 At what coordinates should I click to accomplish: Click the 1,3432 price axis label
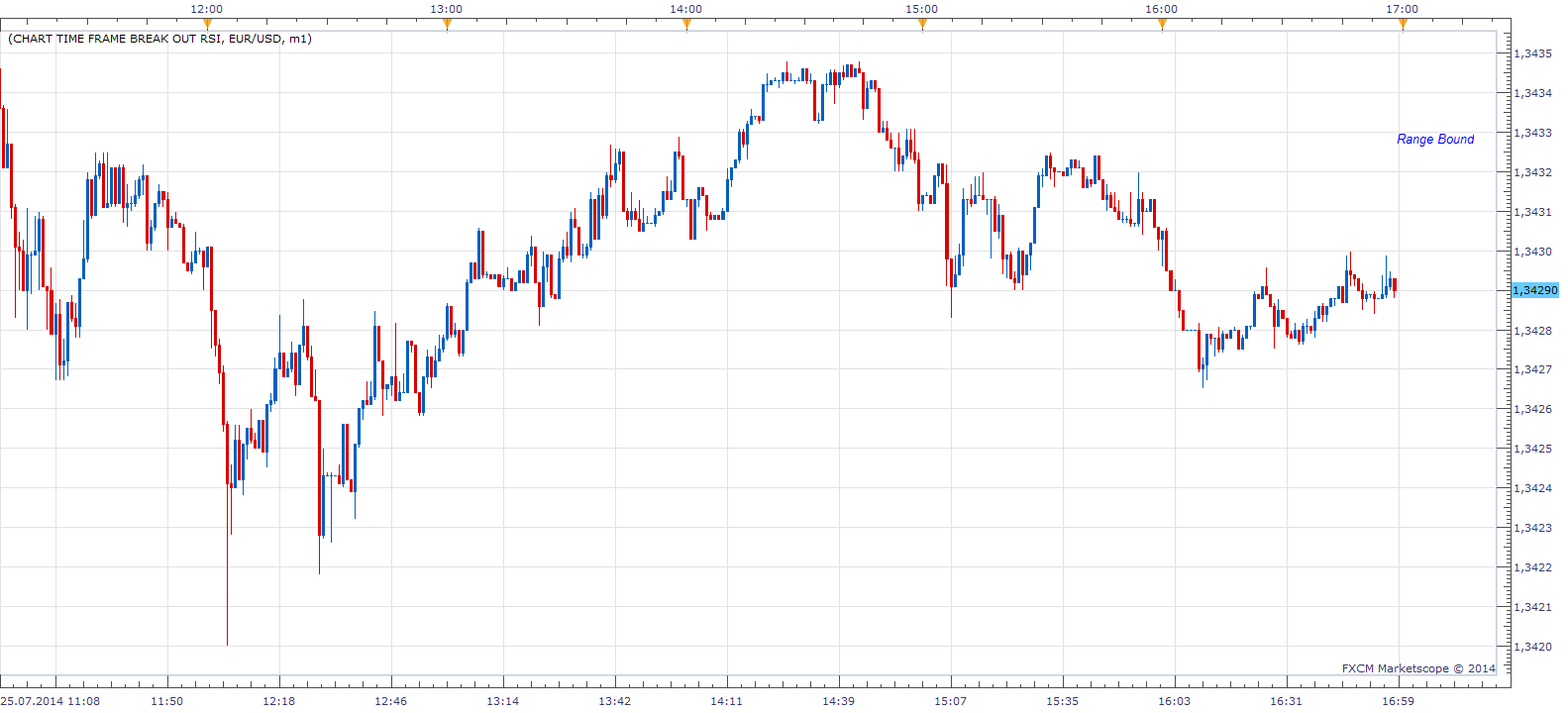click(1533, 172)
